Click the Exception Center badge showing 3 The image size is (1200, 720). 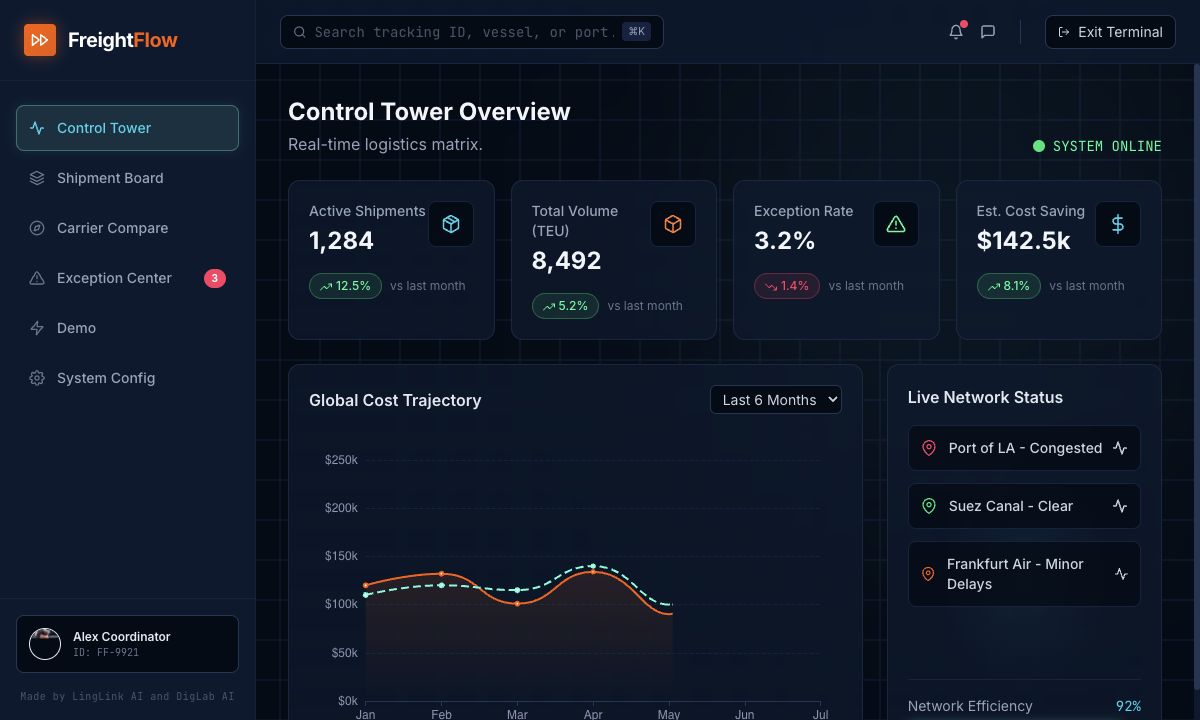point(215,278)
